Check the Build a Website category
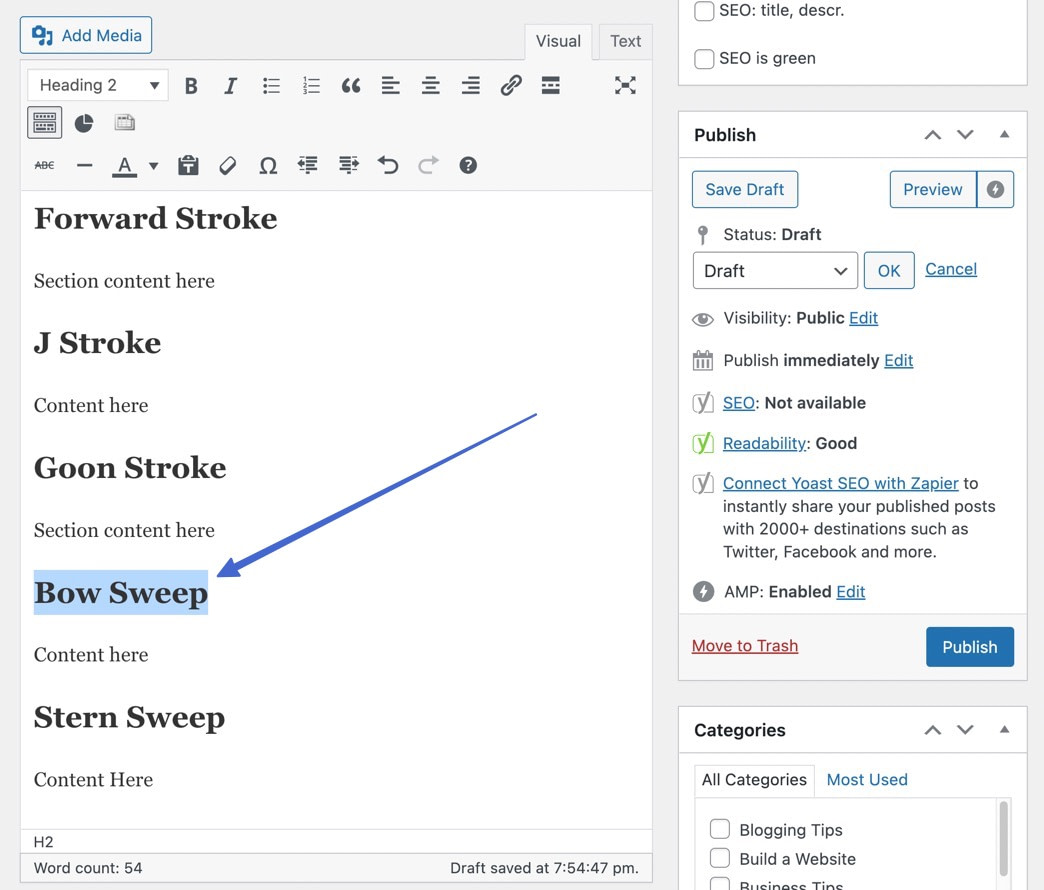 pos(720,859)
